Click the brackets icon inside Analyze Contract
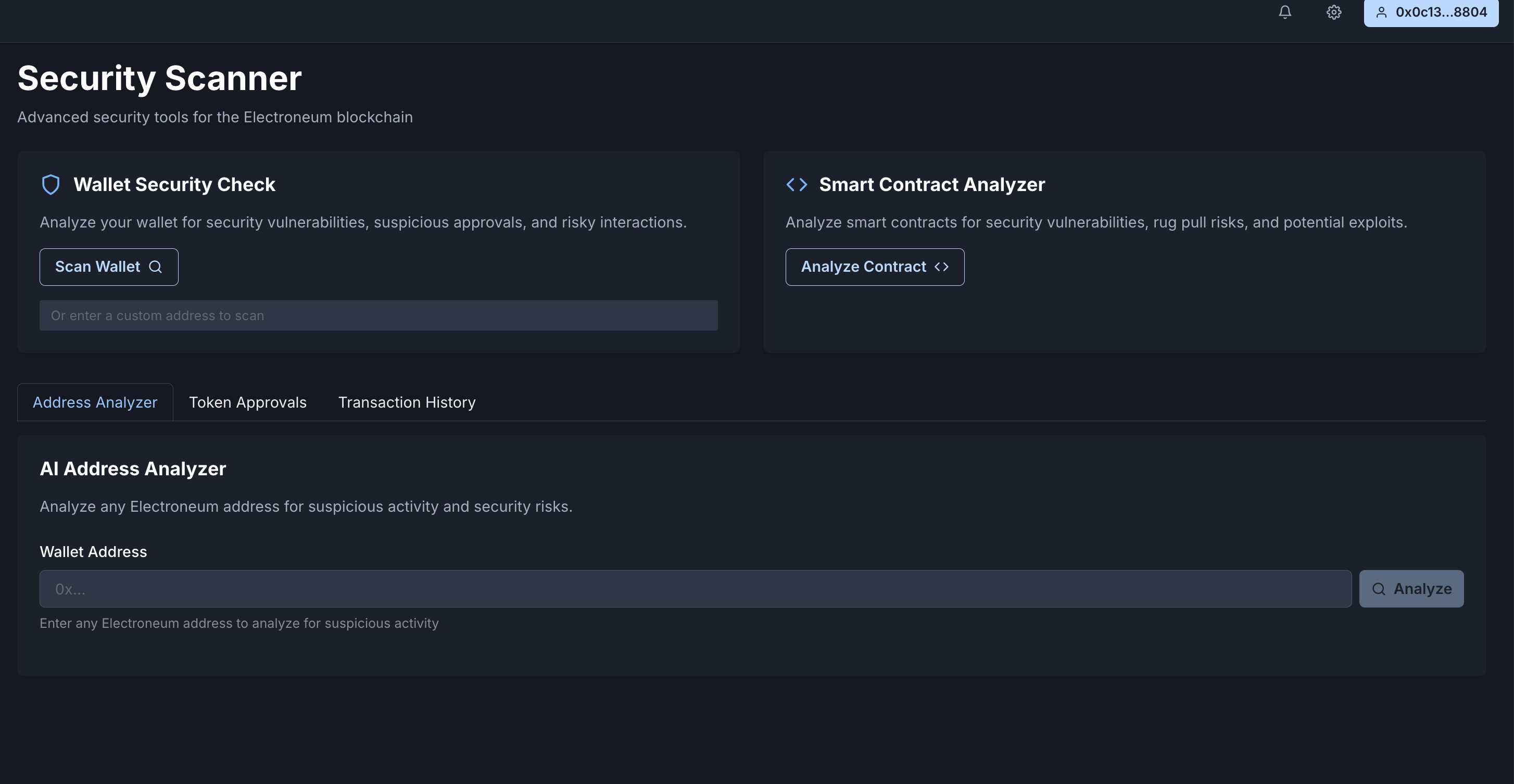 click(941, 267)
